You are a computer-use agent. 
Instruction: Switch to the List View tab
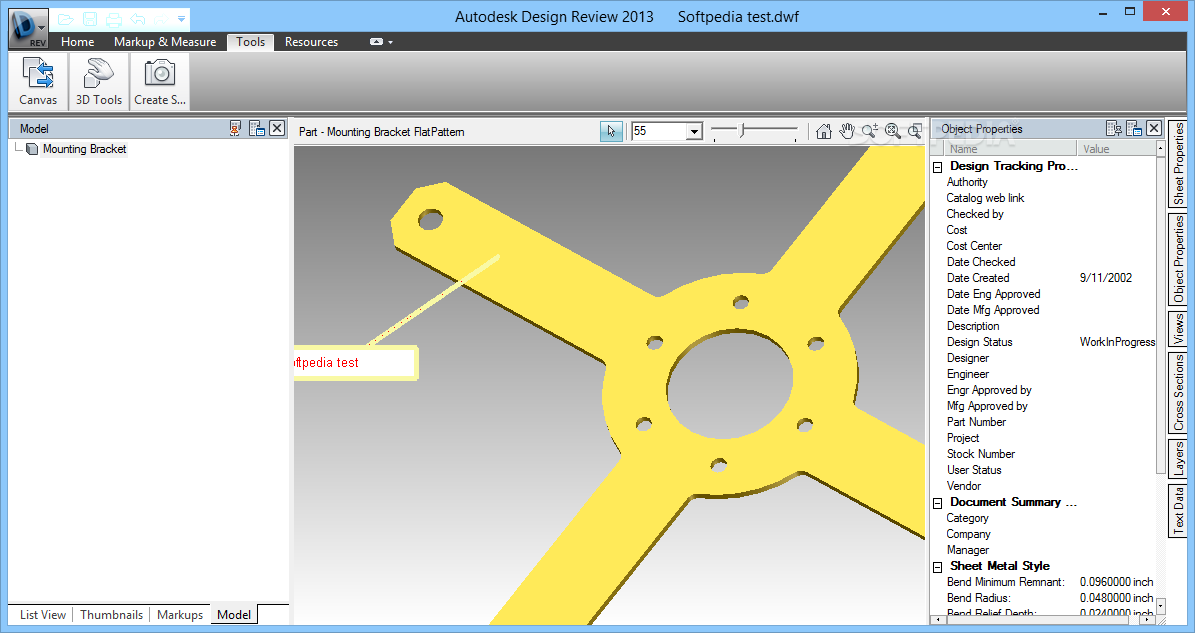click(43, 615)
